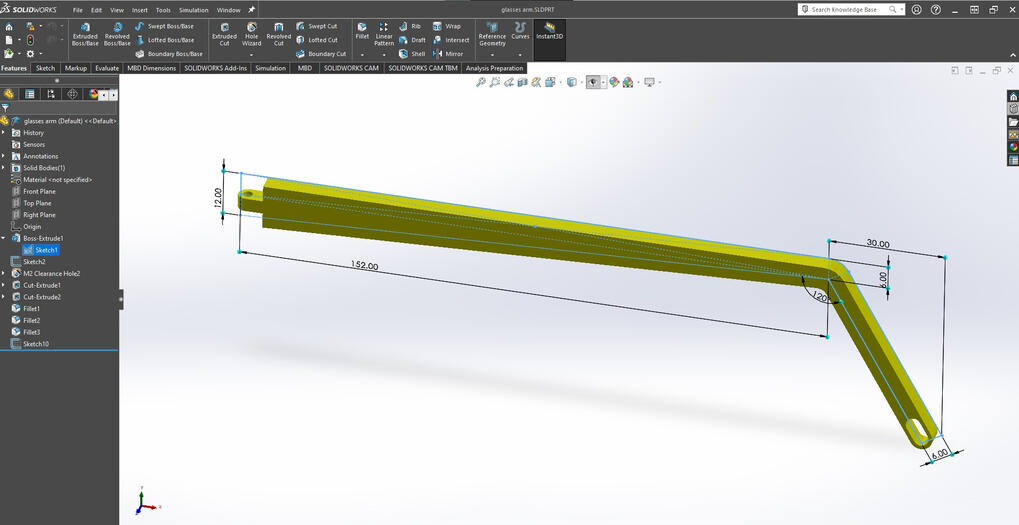
Task: Click the Swept Boss/Base button
Action: [165, 26]
